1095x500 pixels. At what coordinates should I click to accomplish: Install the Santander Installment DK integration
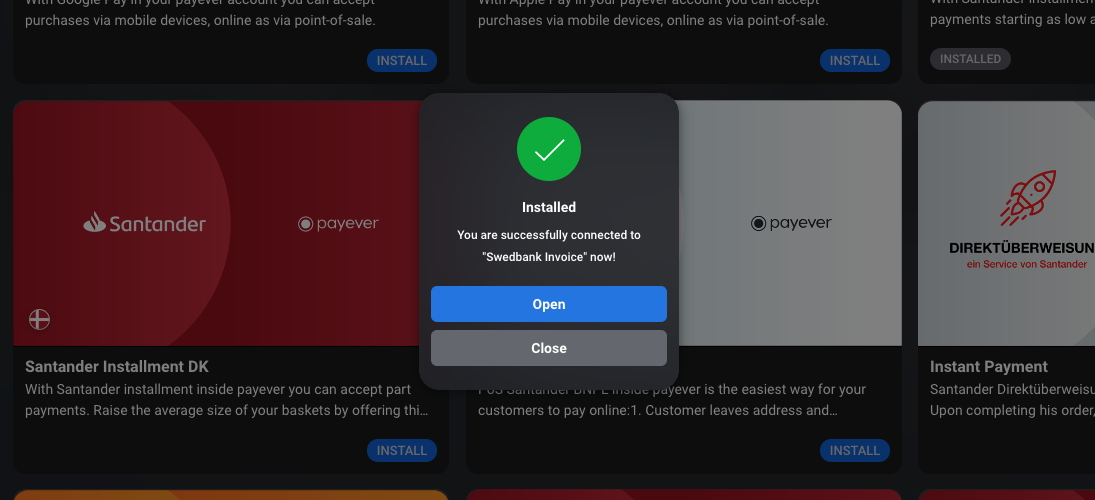(402, 450)
